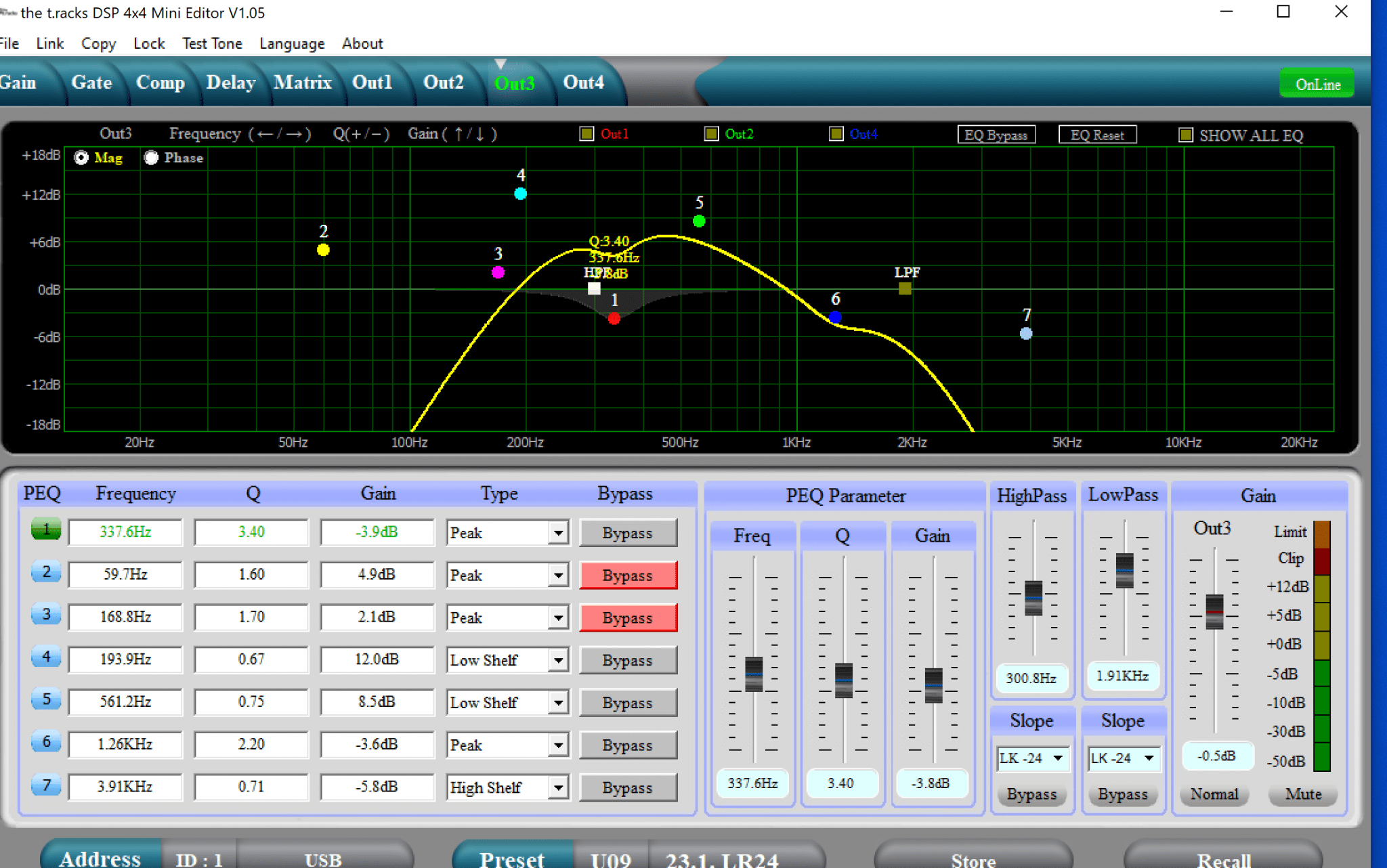Click the olive LPF marker on graph
The height and width of the screenshot is (868, 1387).
[905, 288]
